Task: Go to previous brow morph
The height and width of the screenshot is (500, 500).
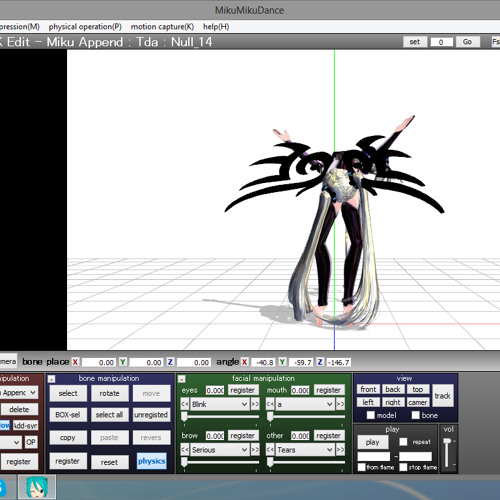Action: tap(185, 450)
